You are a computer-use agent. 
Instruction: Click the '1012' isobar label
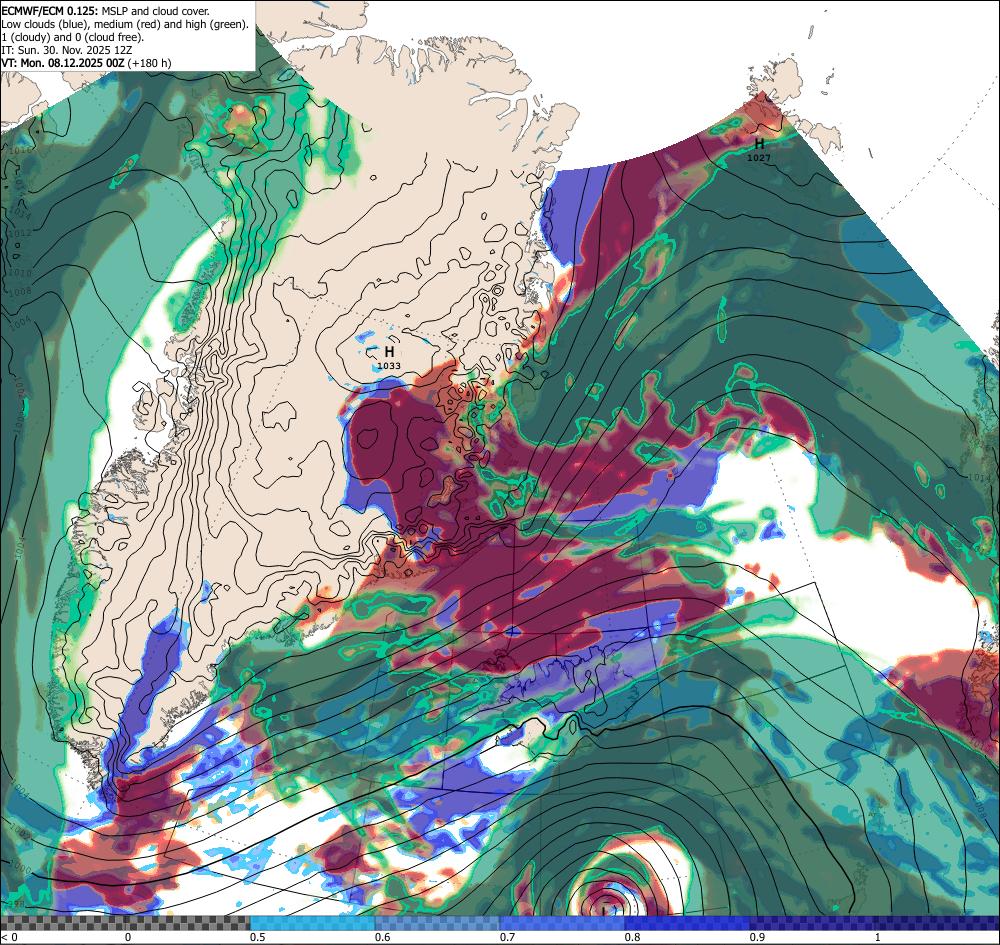(x=20, y=233)
